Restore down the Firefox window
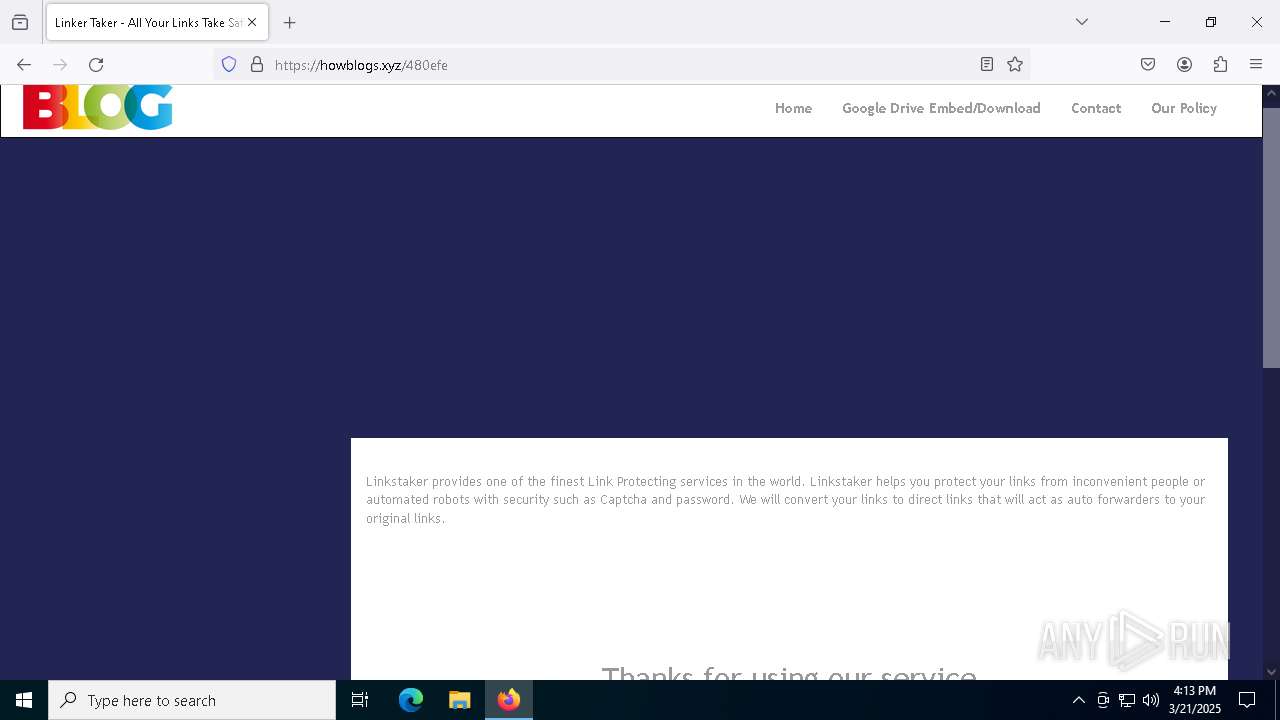The height and width of the screenshot is (720, 1280). click(1211, 22)
